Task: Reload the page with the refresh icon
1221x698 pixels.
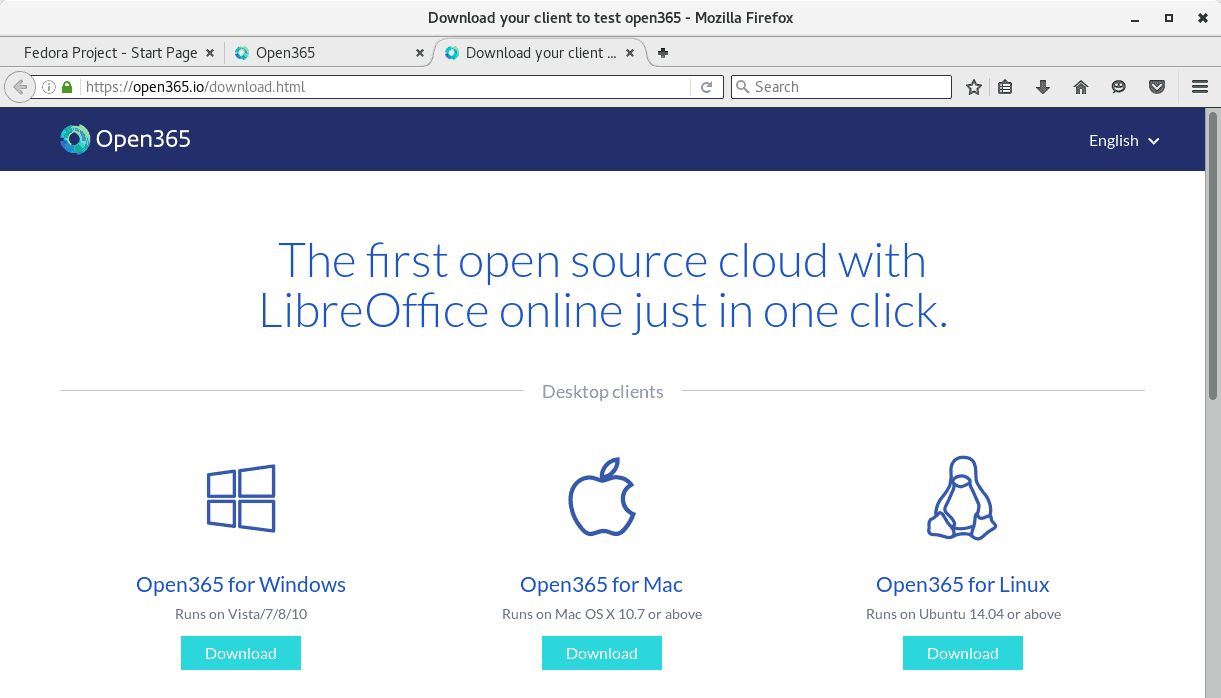Action: 706,87
